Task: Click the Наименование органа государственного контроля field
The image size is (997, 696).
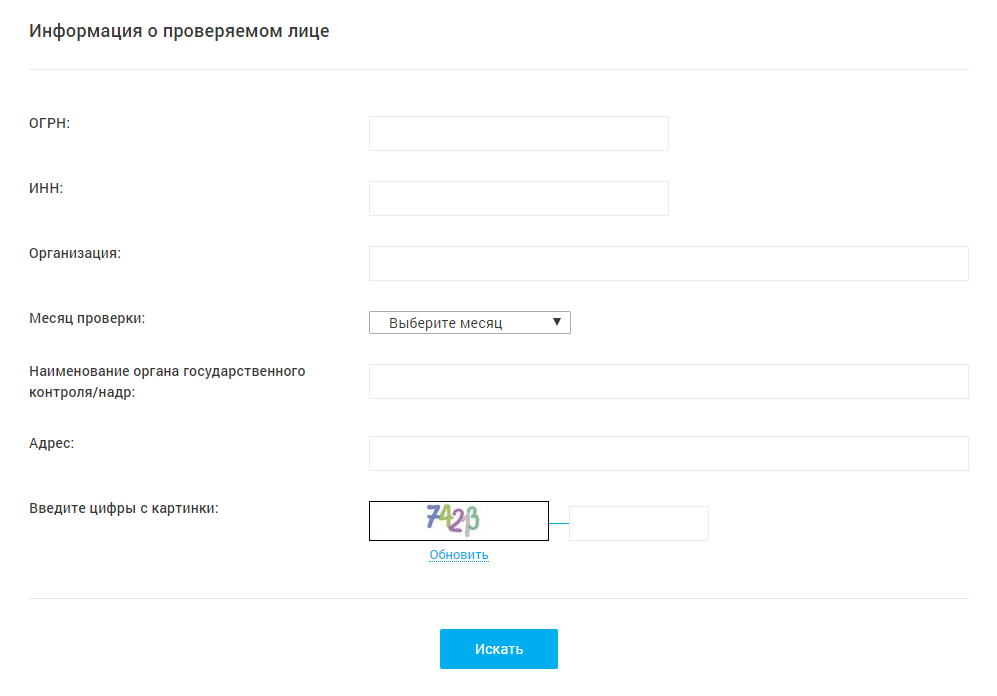Action: point(668,381)
